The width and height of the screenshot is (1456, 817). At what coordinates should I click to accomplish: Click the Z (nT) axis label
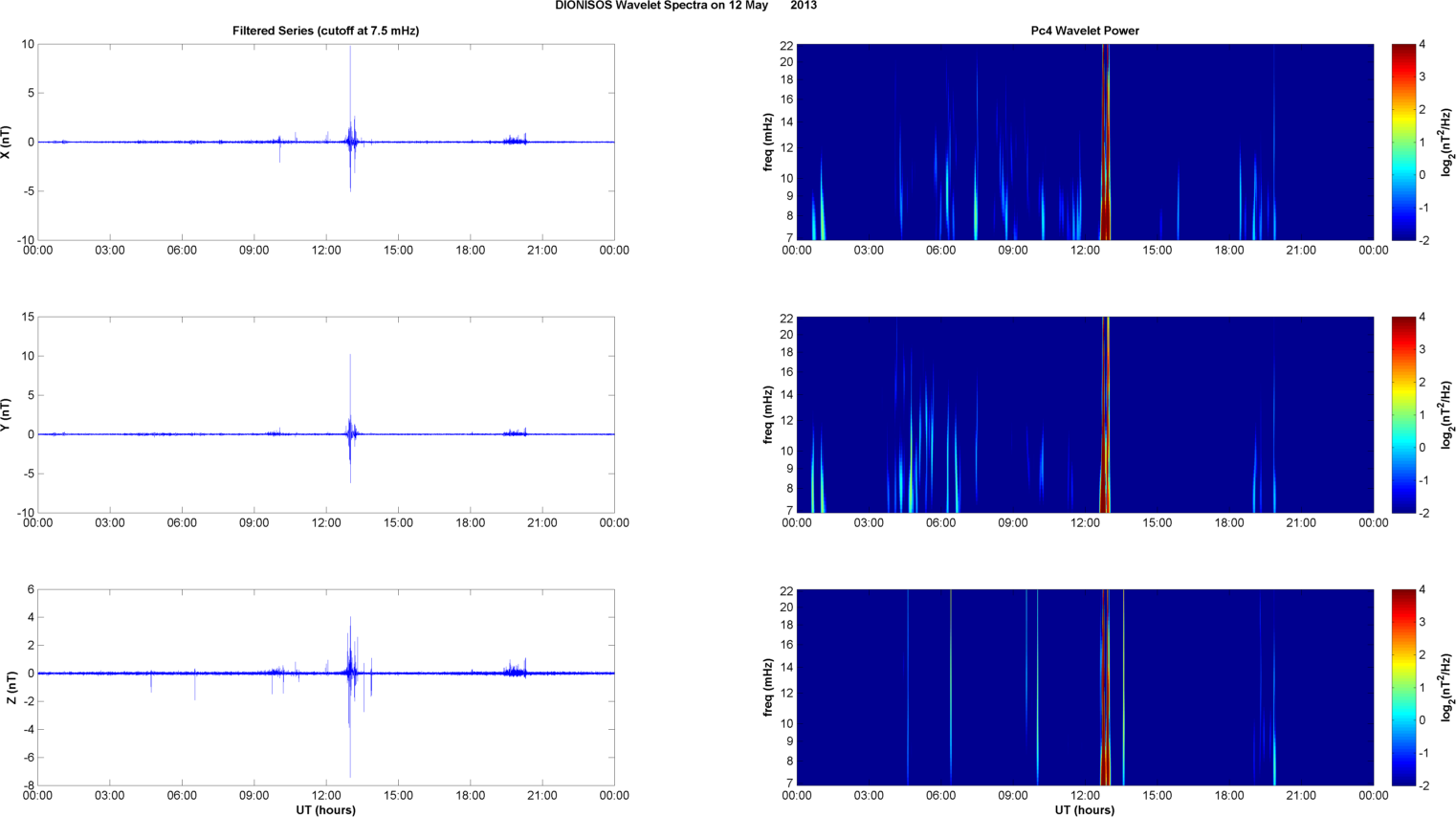point(11,687)
